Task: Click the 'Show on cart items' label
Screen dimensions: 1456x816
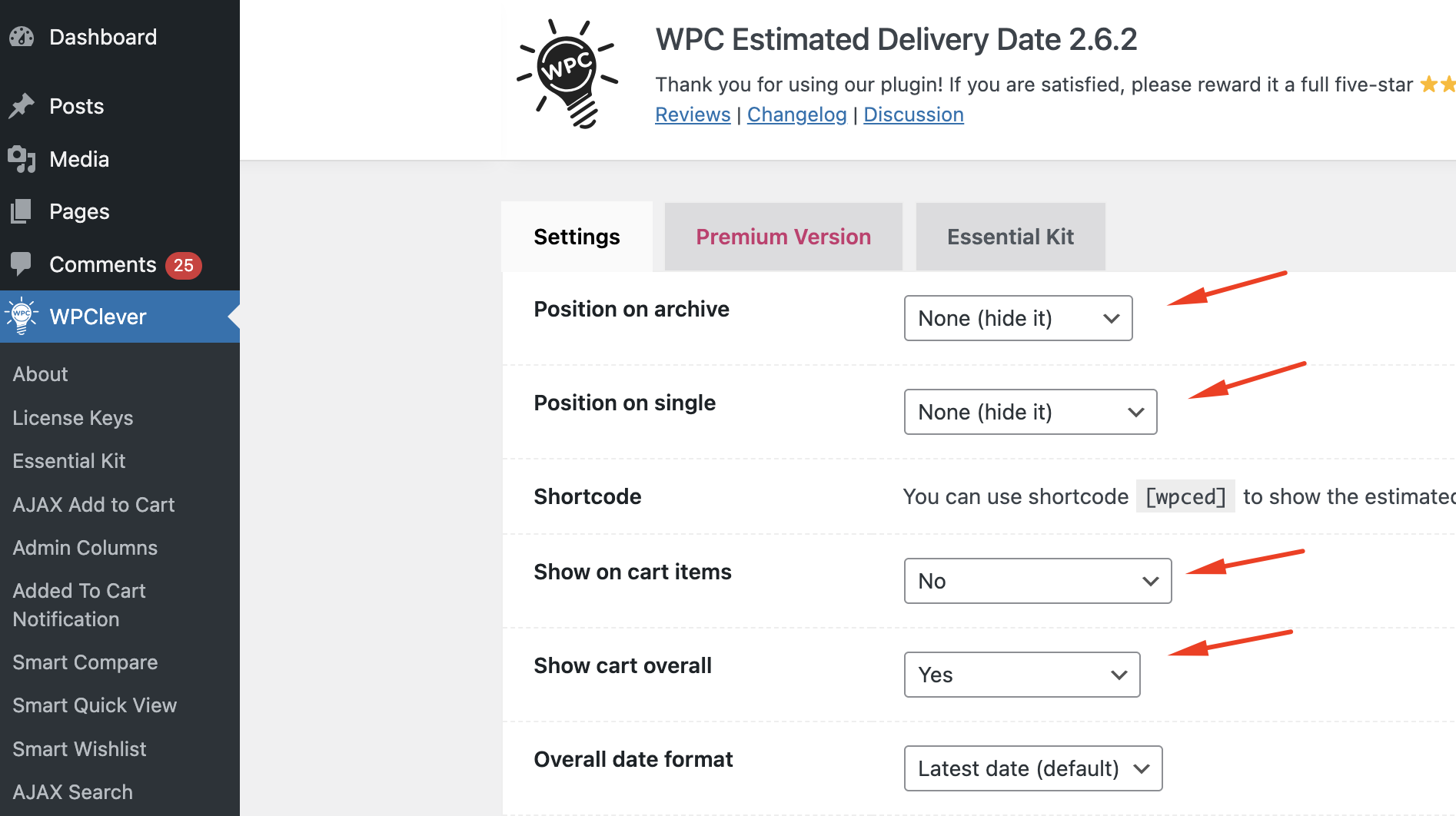Action: [633, 572]
